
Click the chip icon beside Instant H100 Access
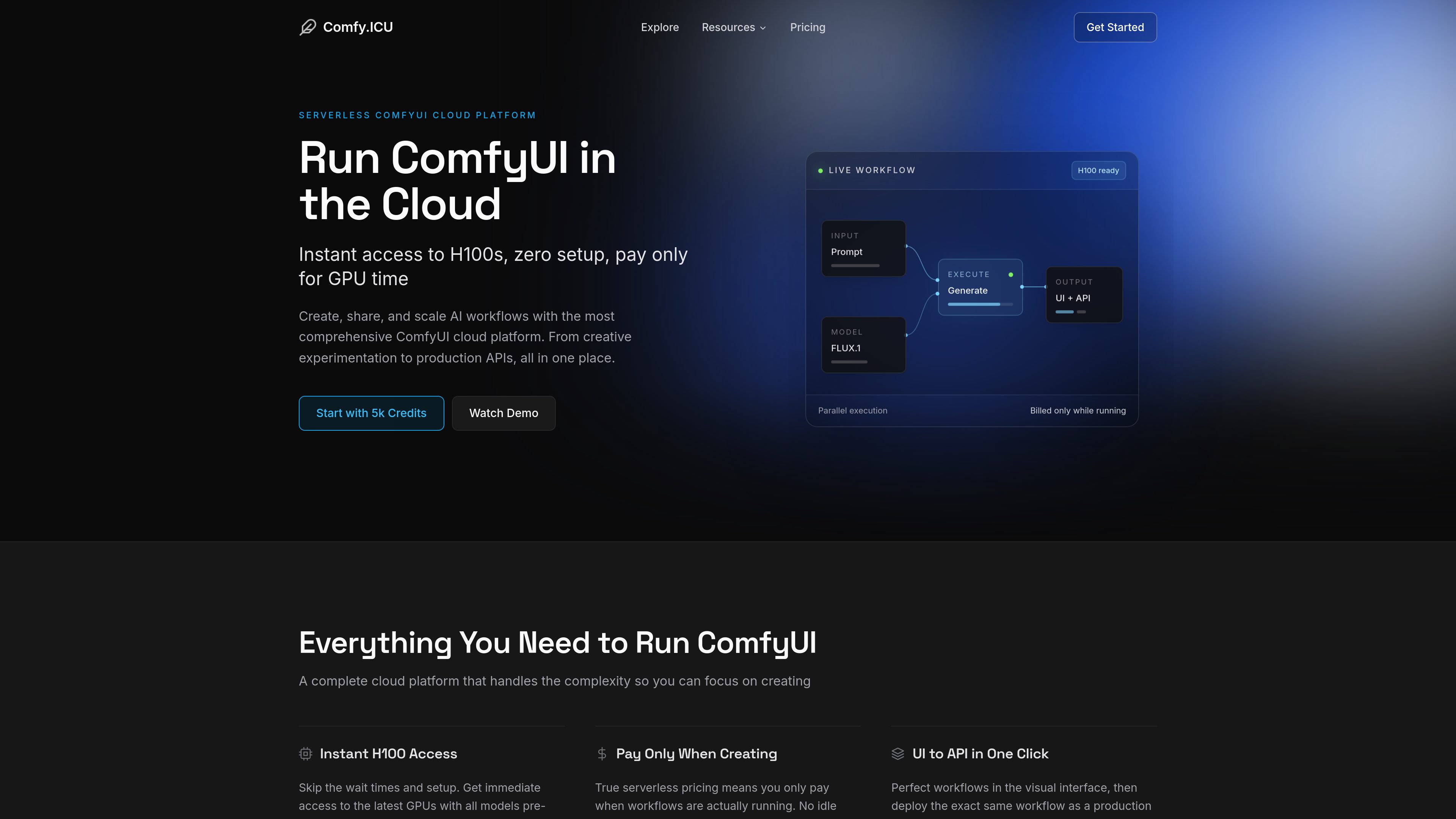306,753
